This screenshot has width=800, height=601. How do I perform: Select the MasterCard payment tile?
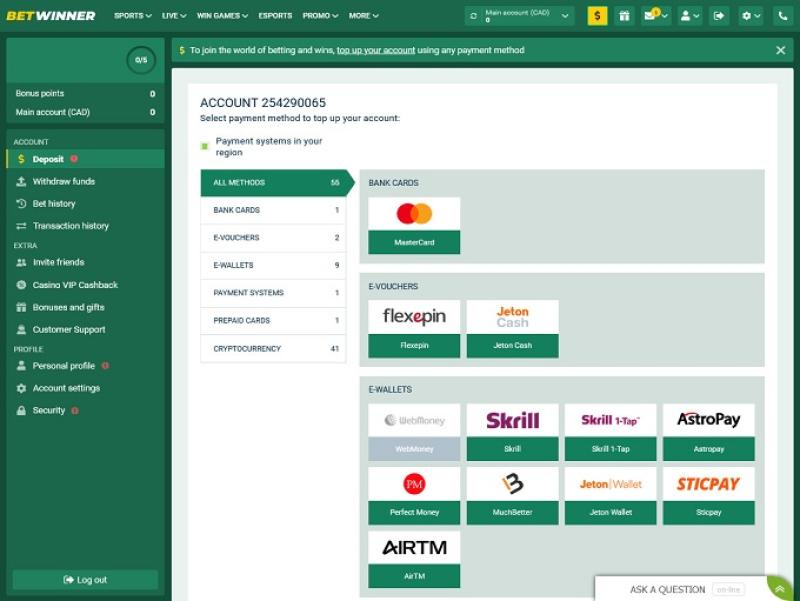(414, 225)
